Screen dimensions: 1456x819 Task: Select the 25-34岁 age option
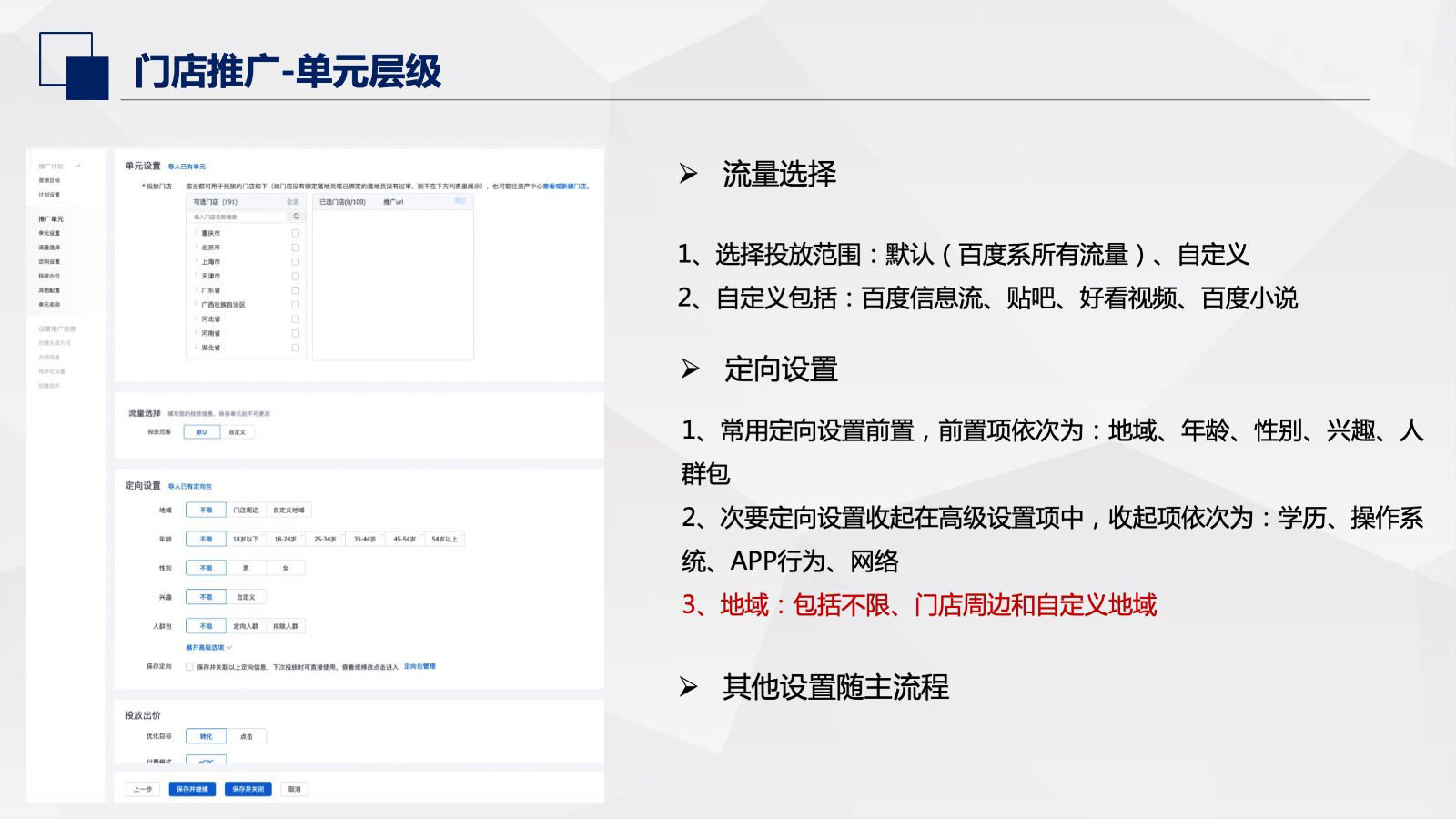[325, 540]
